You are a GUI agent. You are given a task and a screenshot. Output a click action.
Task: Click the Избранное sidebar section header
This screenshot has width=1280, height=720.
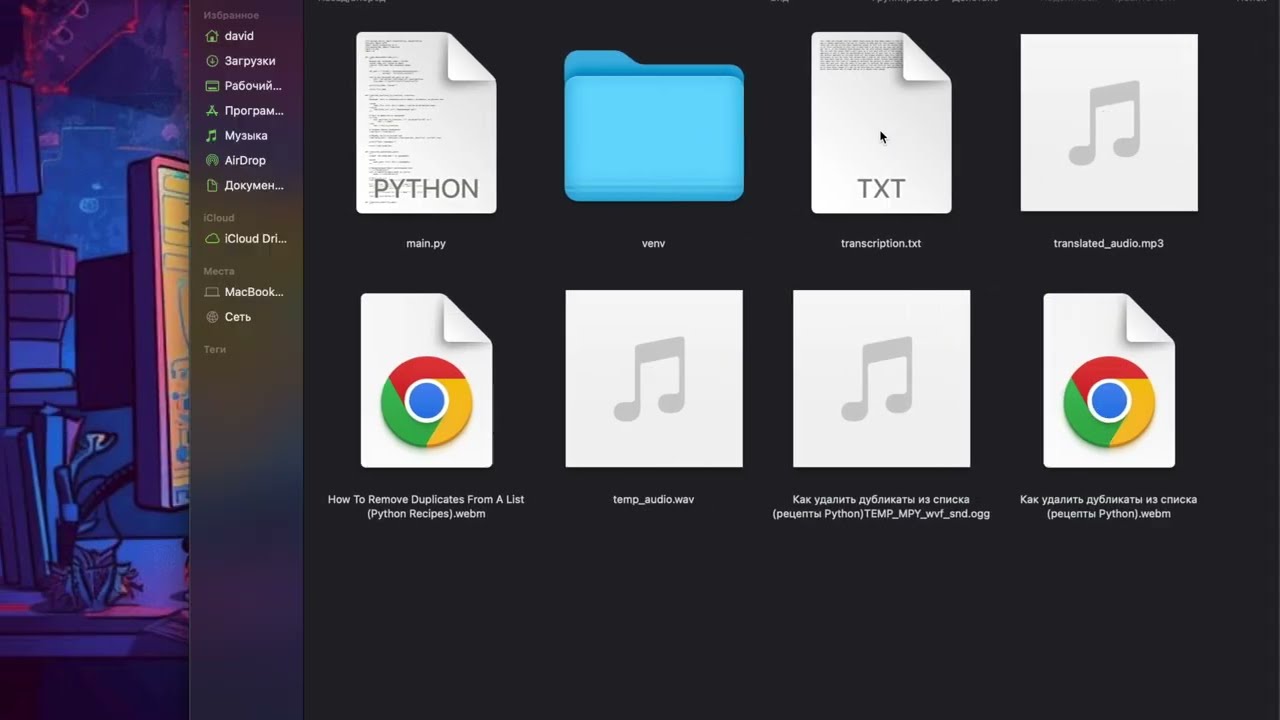(x=231, y=16)
